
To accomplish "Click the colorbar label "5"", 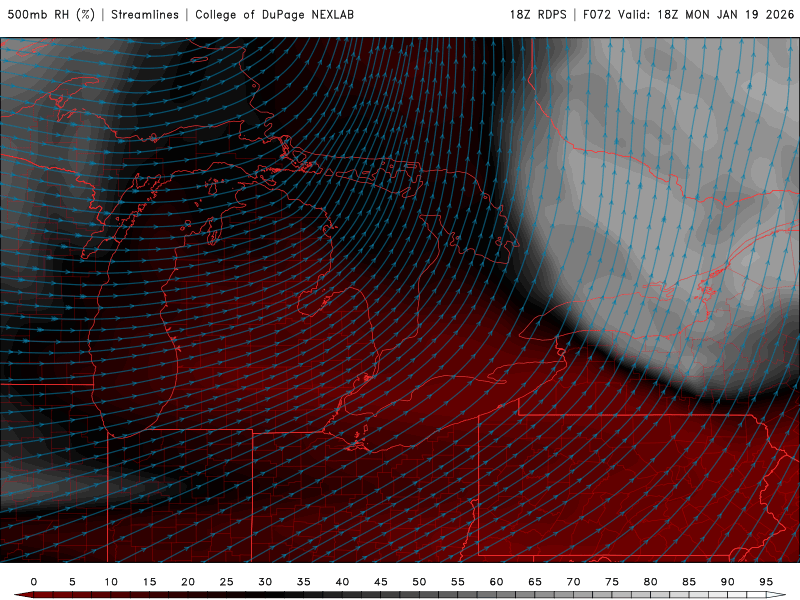I will tap(72, 582).
